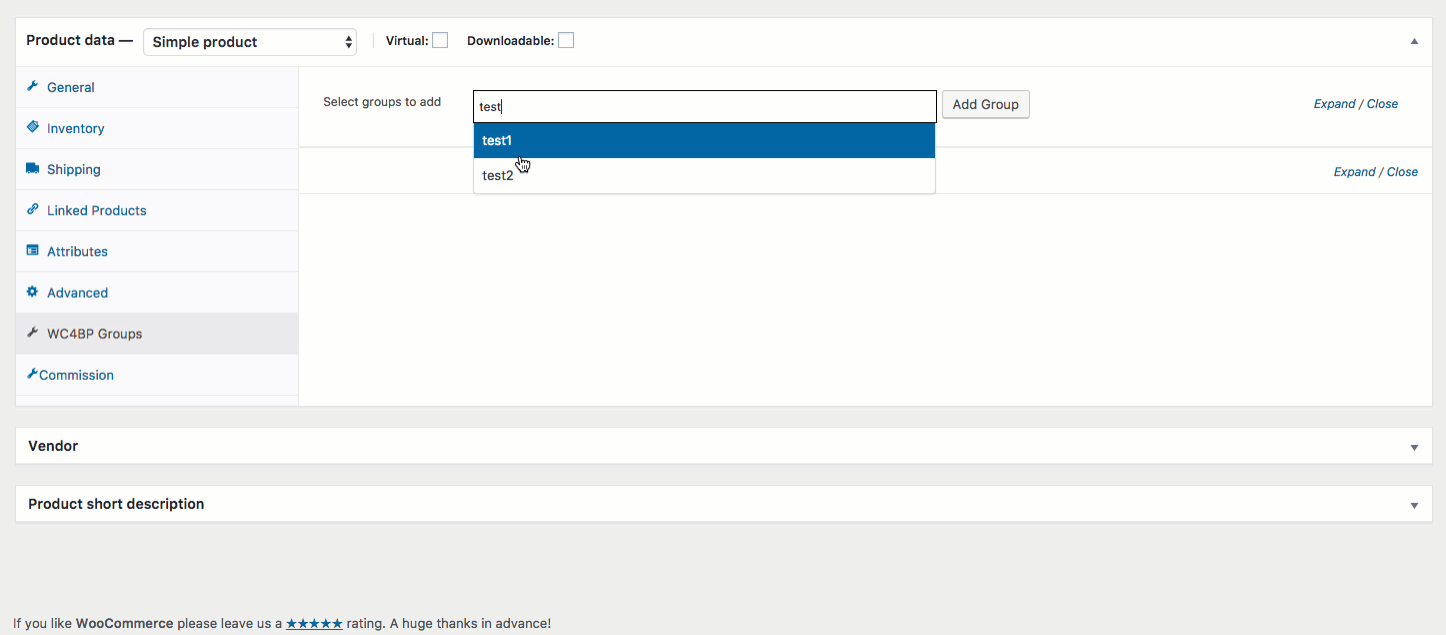The image size is (1446, 635).
Task: Click the Shipping truck icon
Action: (x=33, y=169)
